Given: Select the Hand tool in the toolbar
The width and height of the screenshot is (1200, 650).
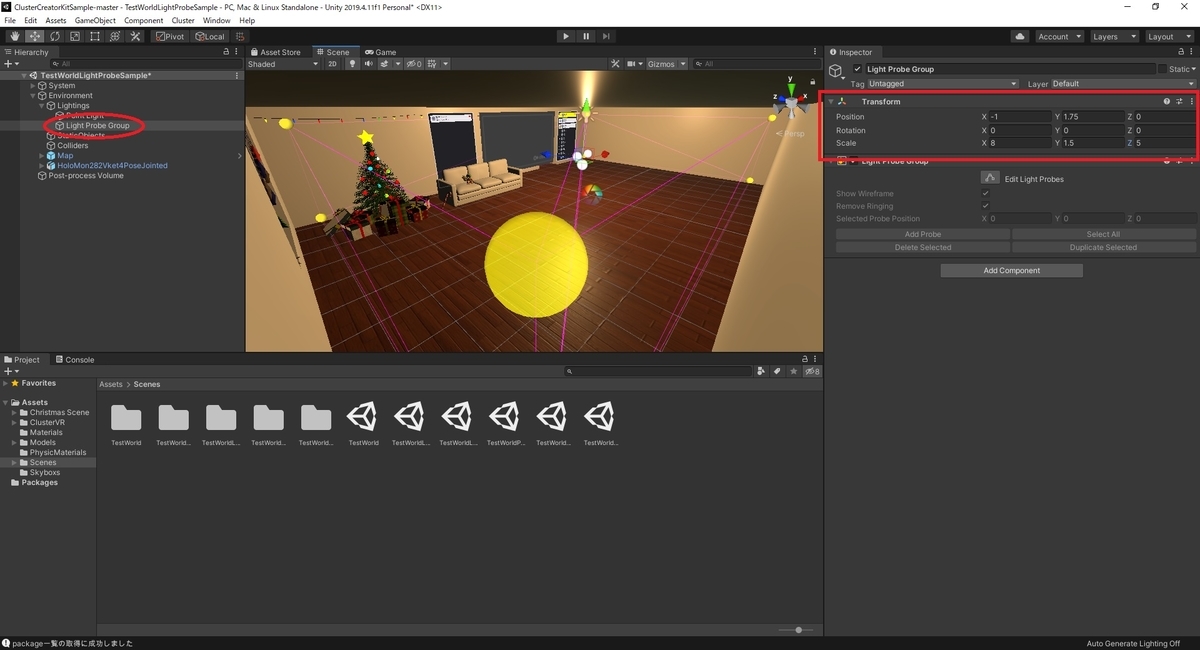Looking at the screenshot, I should pos(14,36).
